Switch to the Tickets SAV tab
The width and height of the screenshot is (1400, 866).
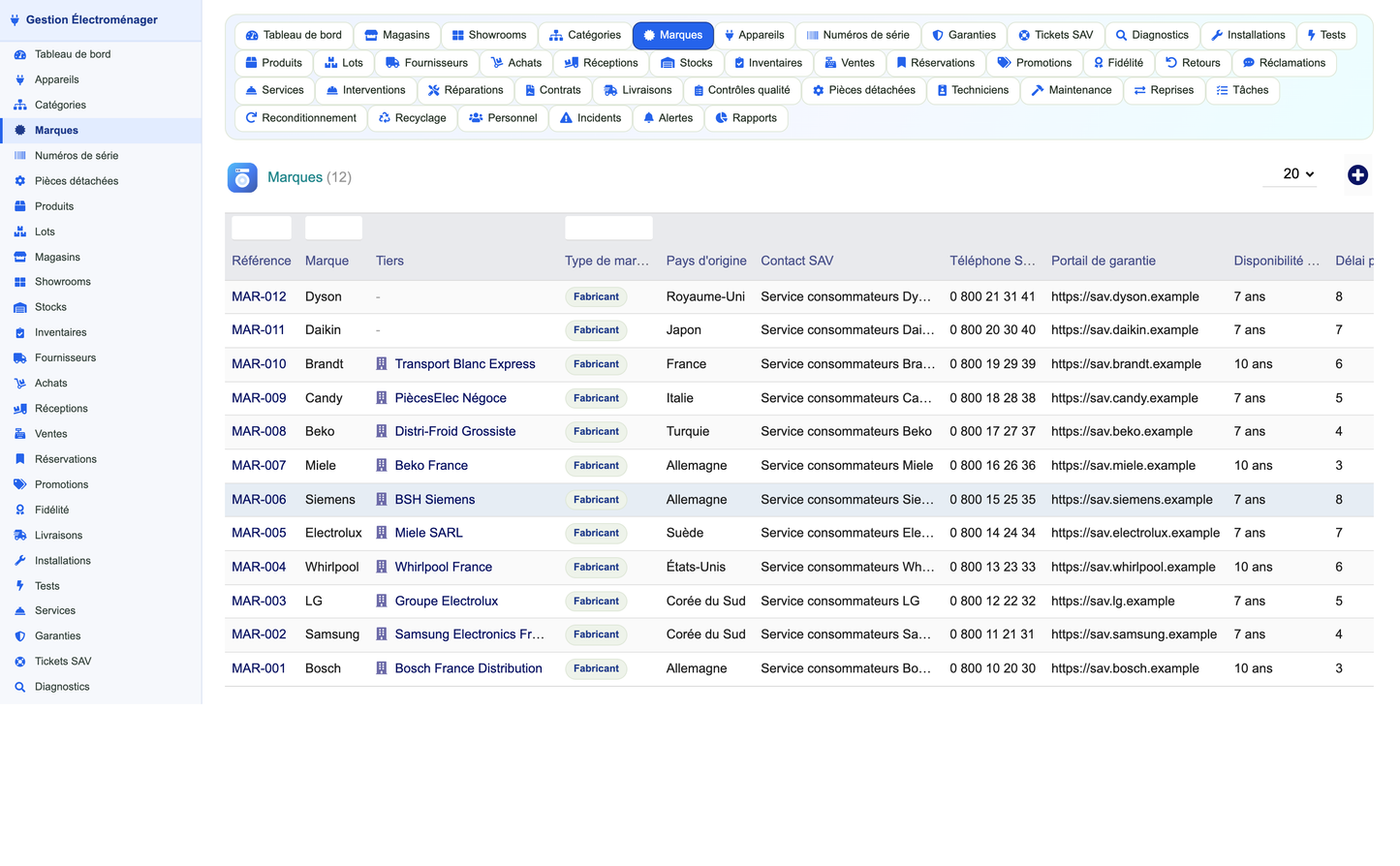[1055, 35]
